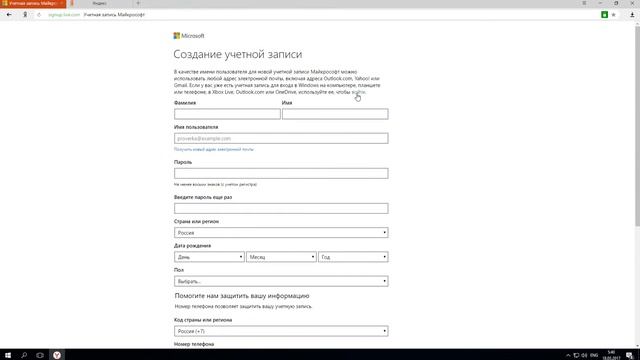Open the Windows Start menu
The width and height of the screenshot is (640, 360).
click(8, 355)
